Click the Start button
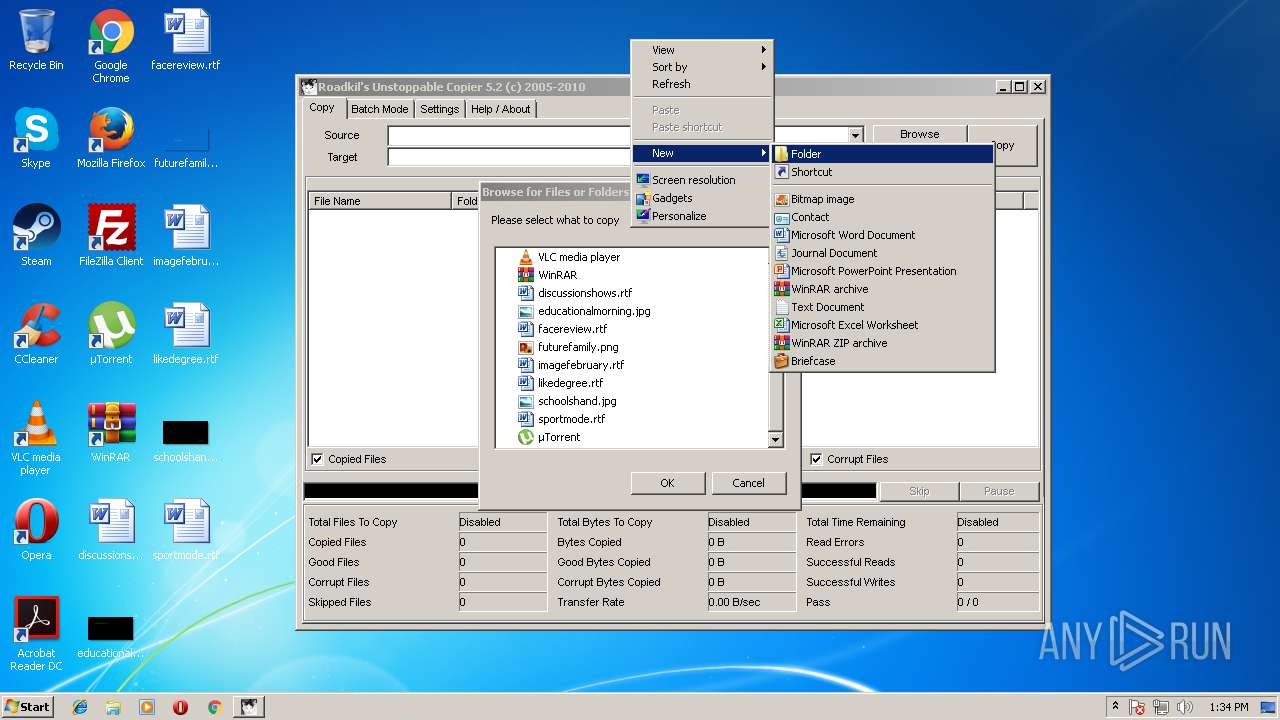The image size is (1280, 720). tap(27, 707)
